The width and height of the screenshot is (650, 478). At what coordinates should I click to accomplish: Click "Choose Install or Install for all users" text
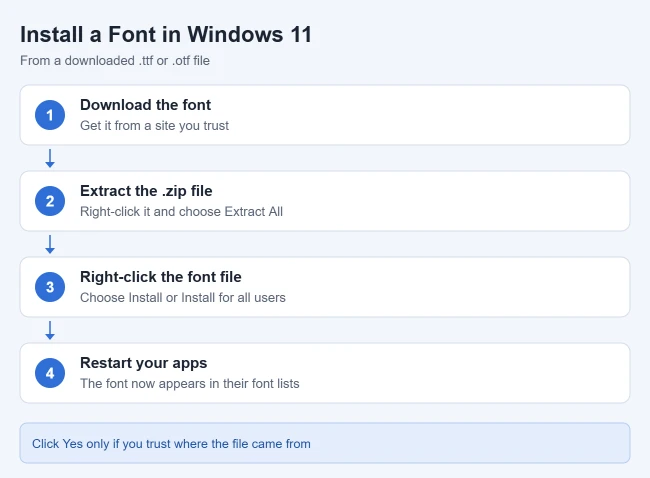point(183,298)
